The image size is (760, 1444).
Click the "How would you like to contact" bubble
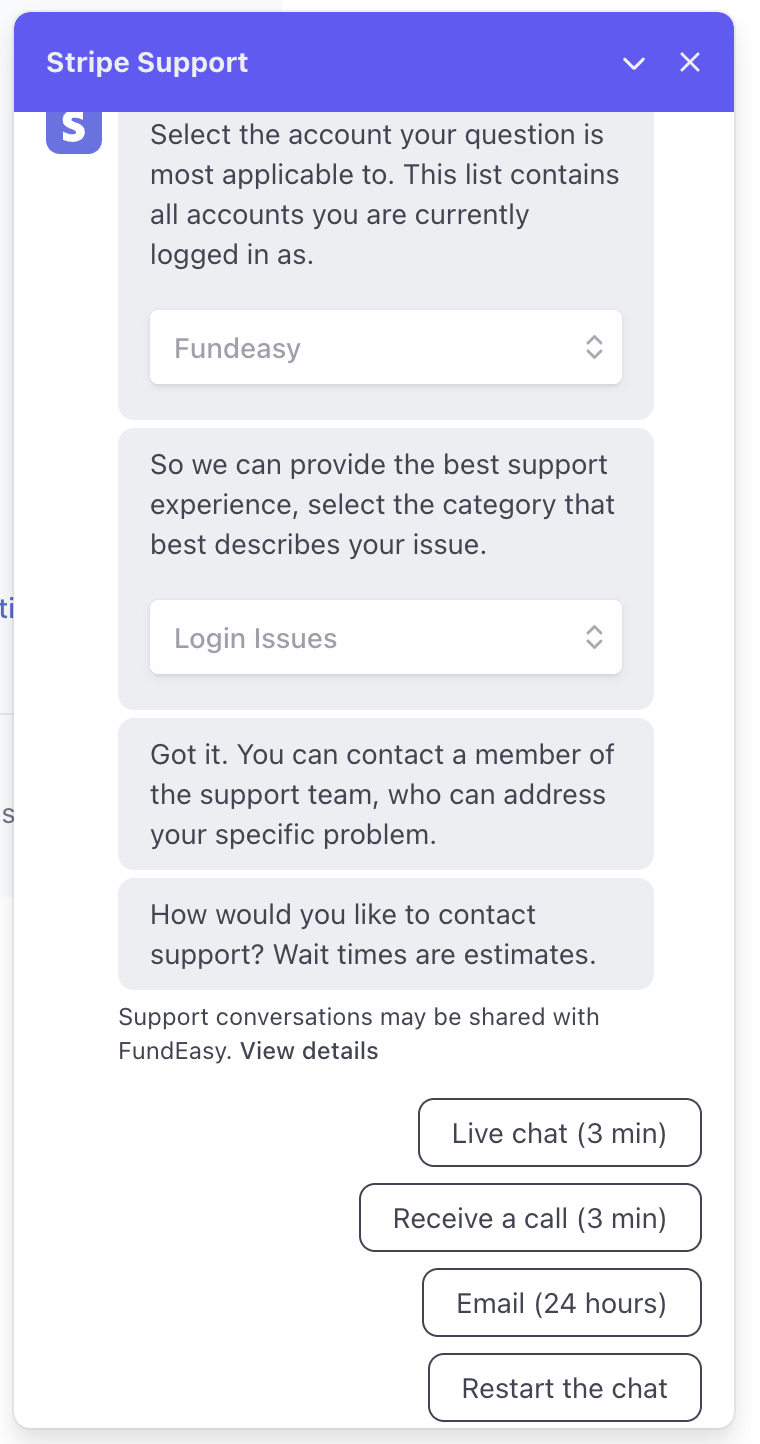click(384, 934)
